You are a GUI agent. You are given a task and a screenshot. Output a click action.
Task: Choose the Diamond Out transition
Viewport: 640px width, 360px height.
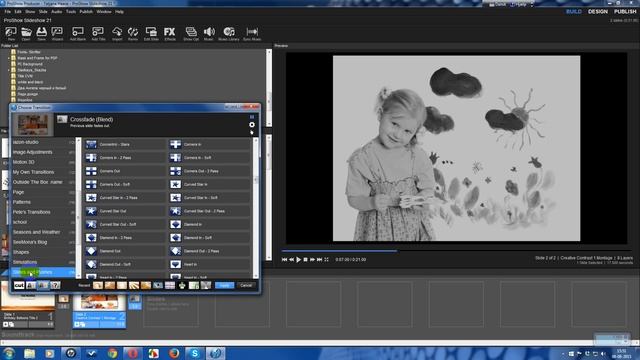(x=125, y=251)
